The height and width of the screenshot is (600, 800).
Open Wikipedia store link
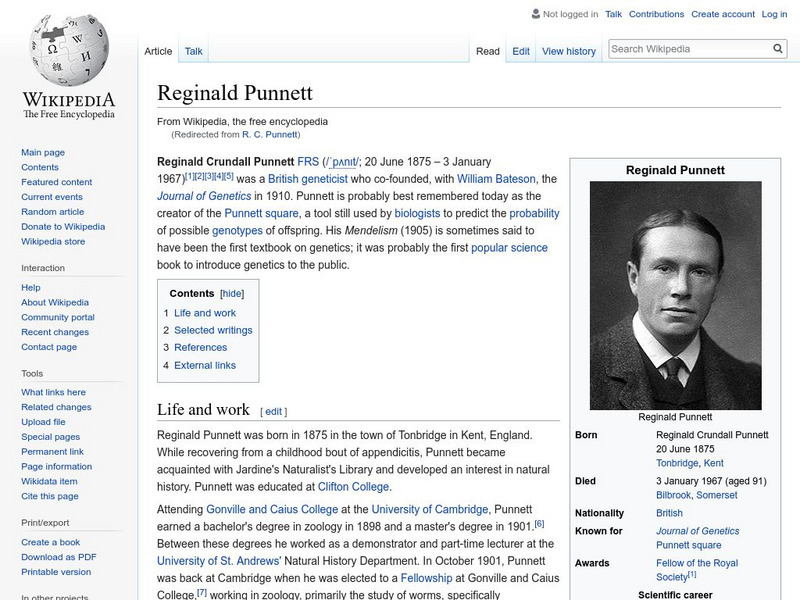[x=53, y=241]
